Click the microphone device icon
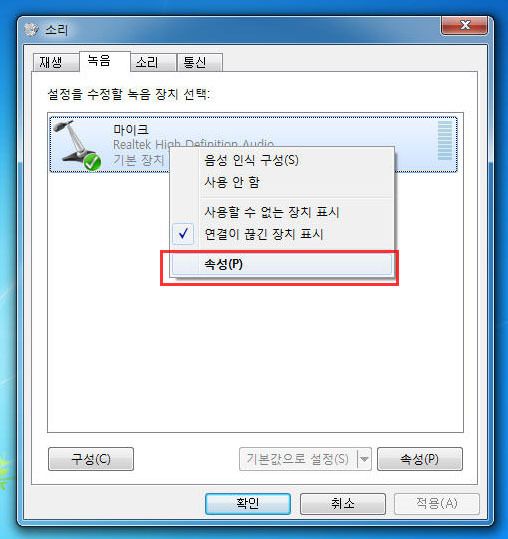Image resolution: width=508 pixels, height=539 pixels. (x=77, y=145)
